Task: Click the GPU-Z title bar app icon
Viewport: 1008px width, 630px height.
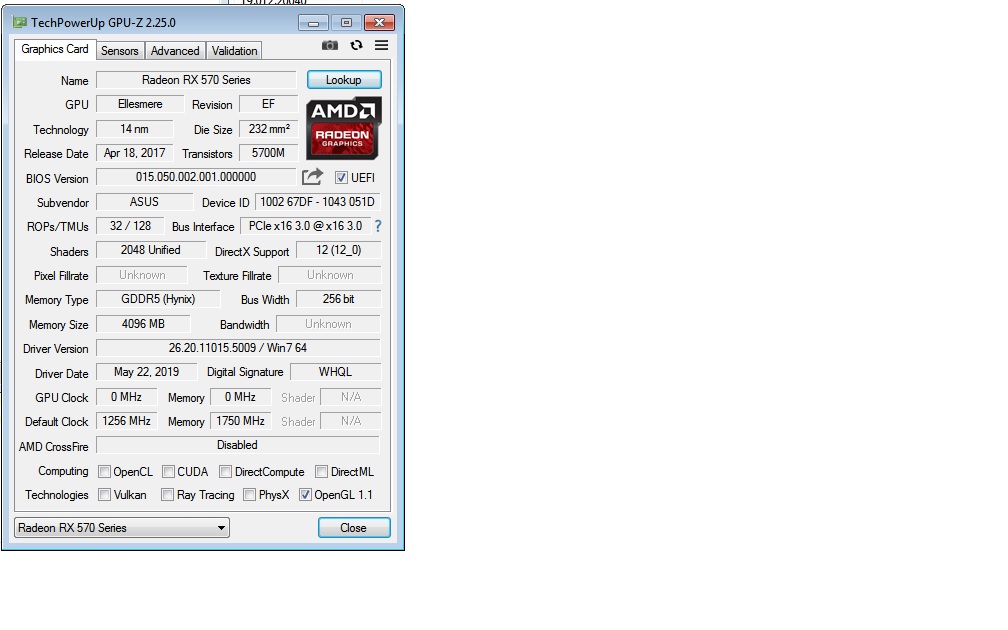Action: [20, 22]
